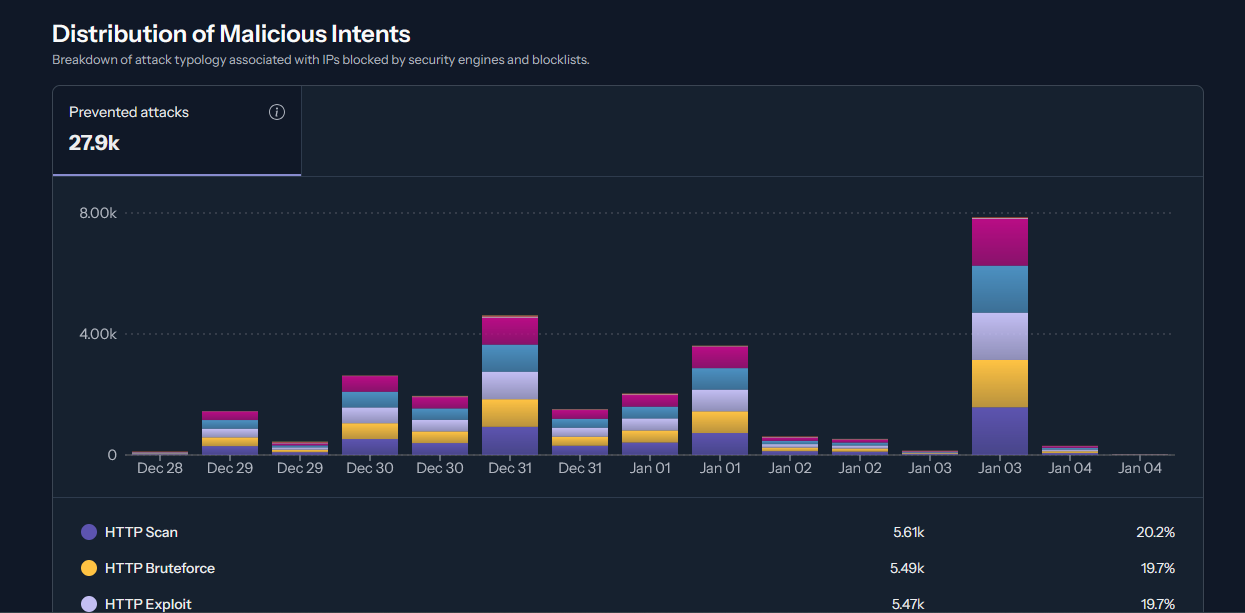Toggle the HTTP Scan legend label
This screenshot has height=613, width=1245.
(141, 532)
